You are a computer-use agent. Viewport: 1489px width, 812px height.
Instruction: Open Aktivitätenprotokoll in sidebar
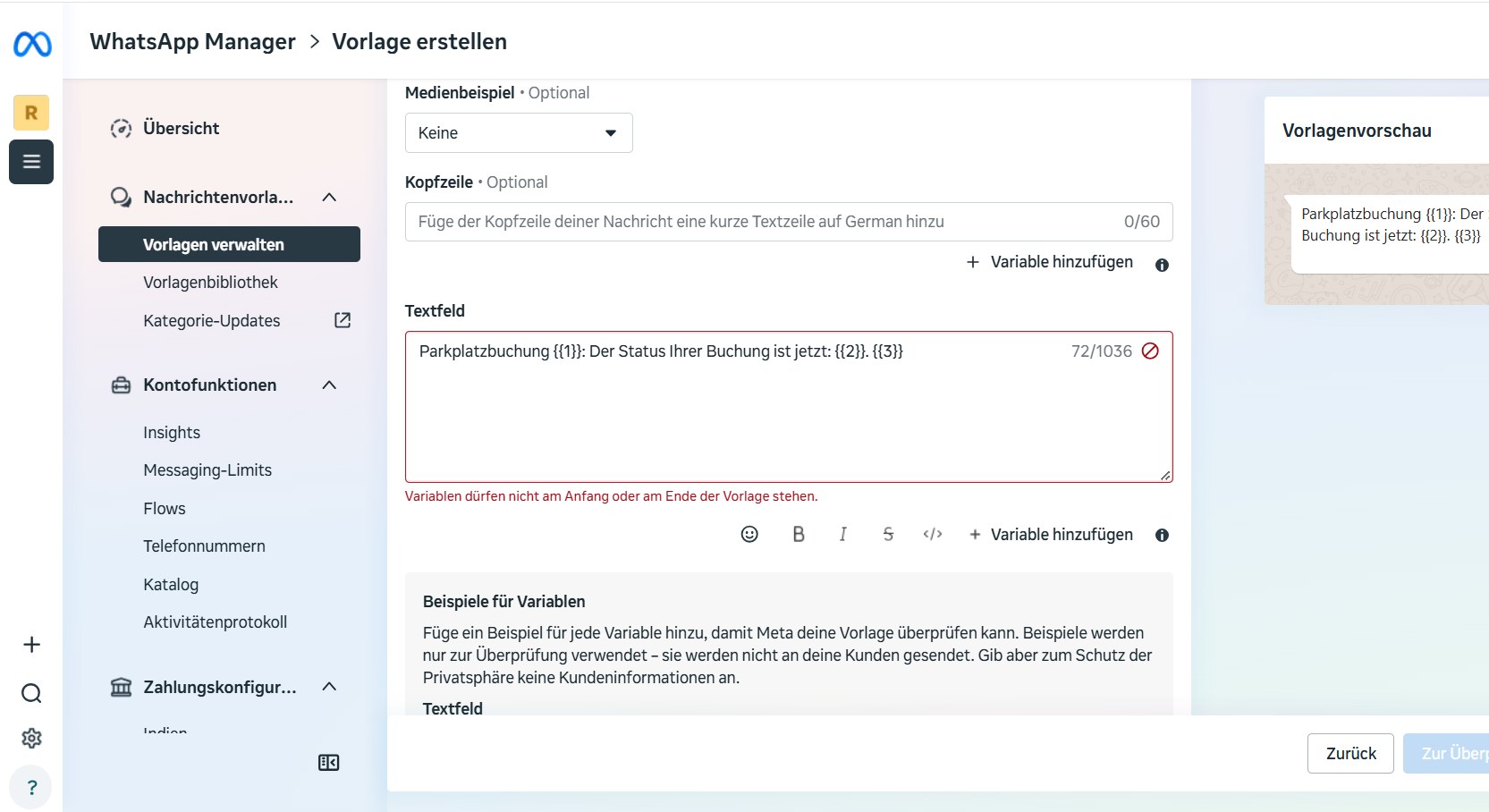[x=215, y=622]
